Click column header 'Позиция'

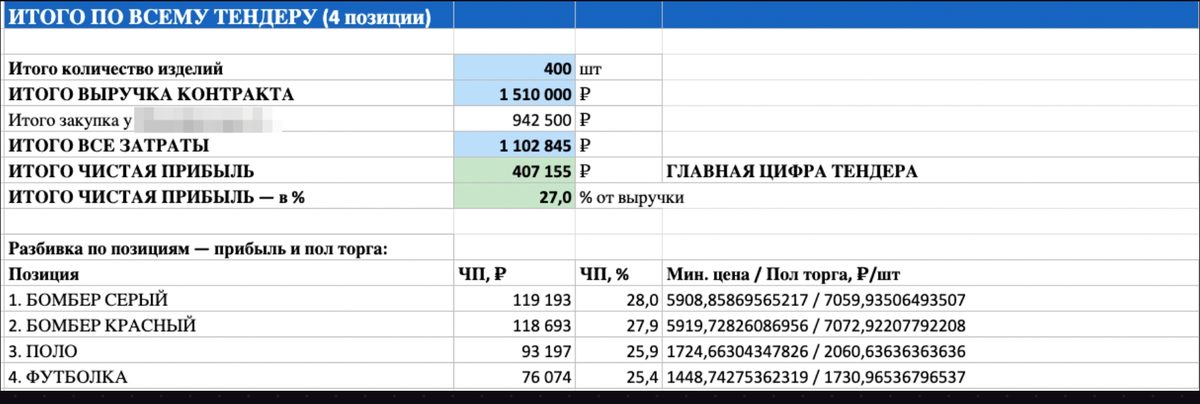tap(43, 274)
